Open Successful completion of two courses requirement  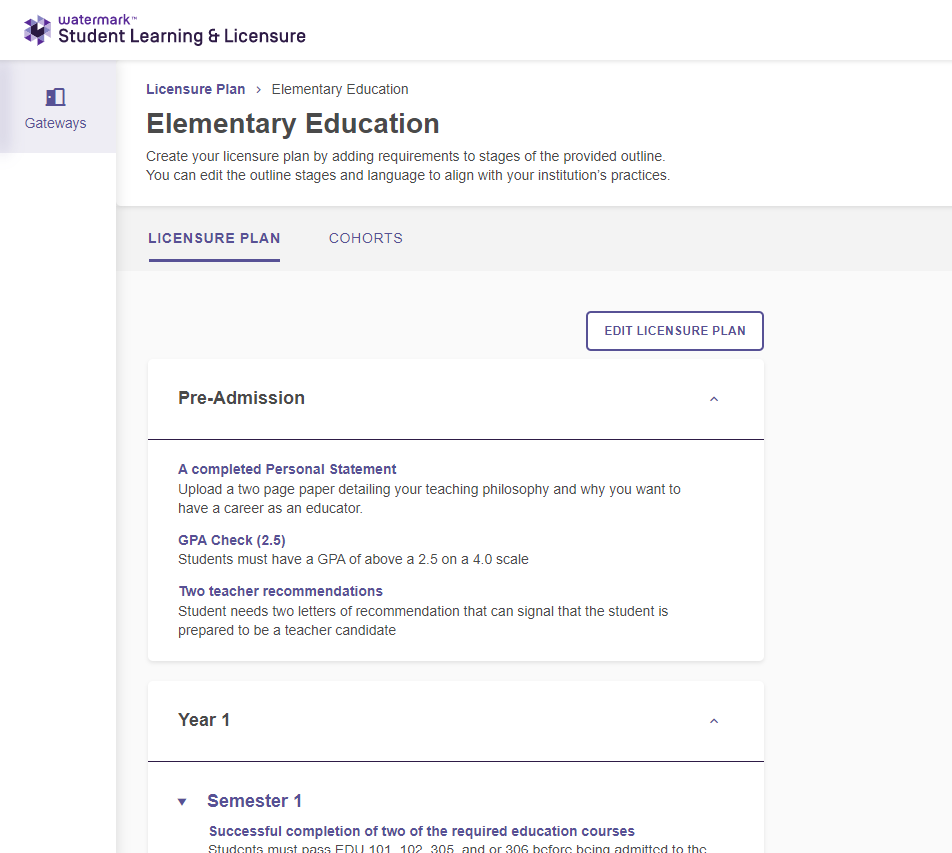point(421,831)
